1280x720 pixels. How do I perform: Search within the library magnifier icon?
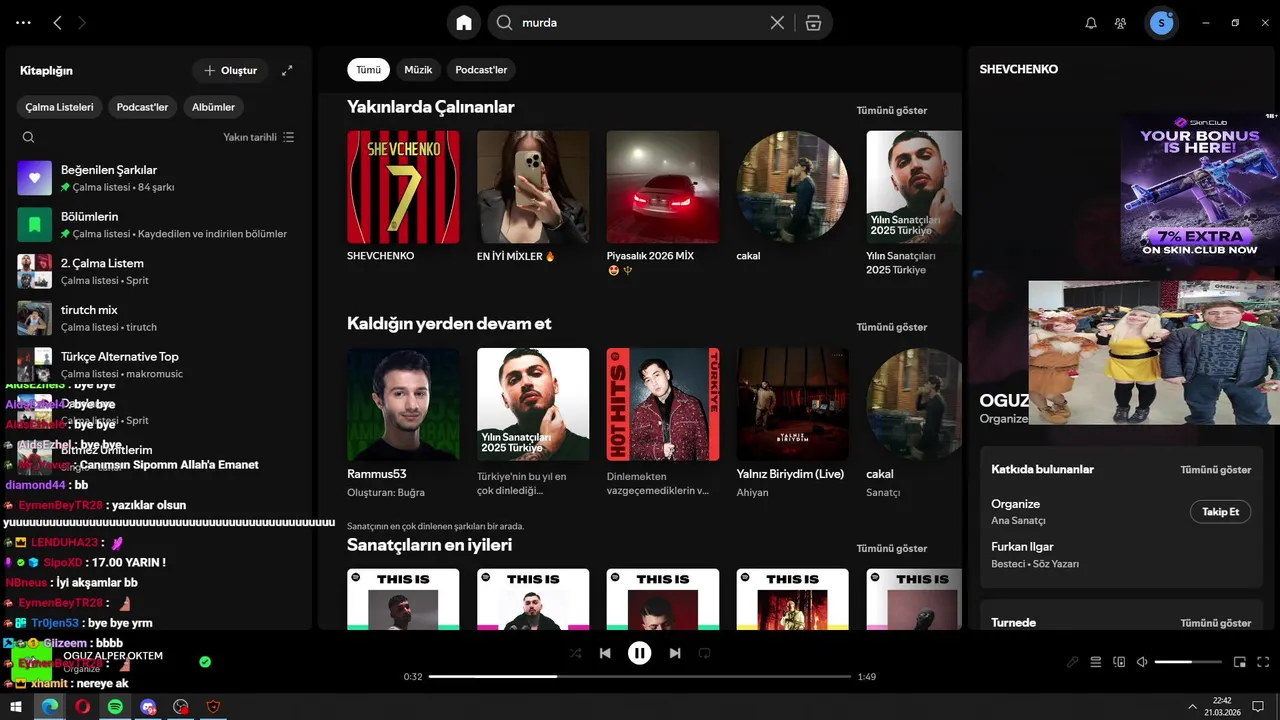click(28, 137)
